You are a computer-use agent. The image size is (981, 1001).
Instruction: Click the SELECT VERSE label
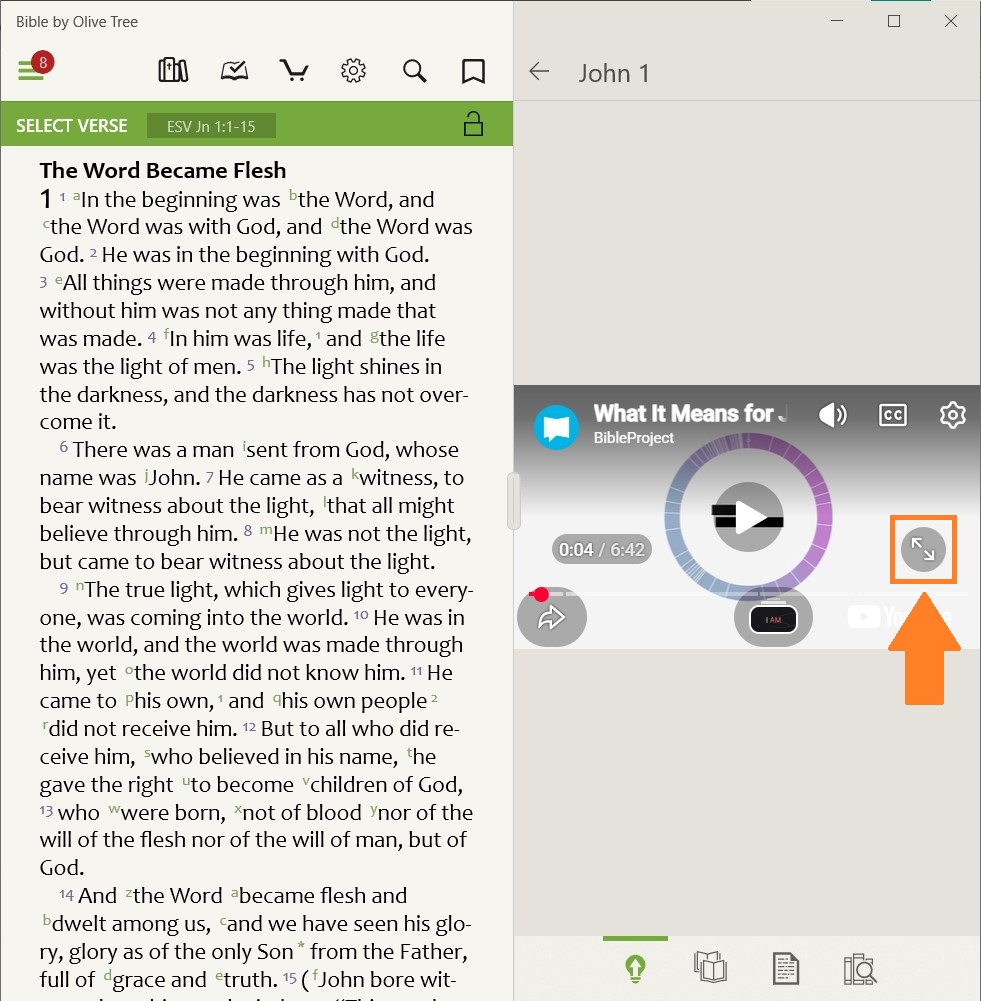pos(71,126)
